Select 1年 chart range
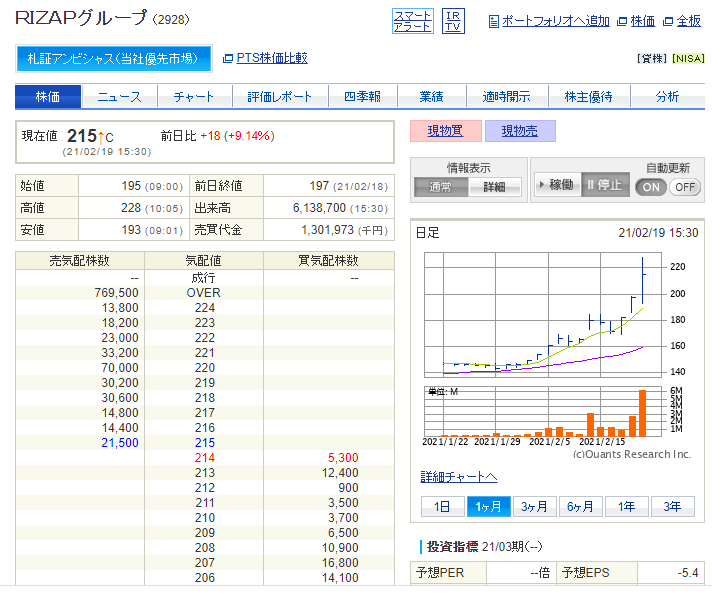This screenshot has width=712, height=609. click(626, 506)
